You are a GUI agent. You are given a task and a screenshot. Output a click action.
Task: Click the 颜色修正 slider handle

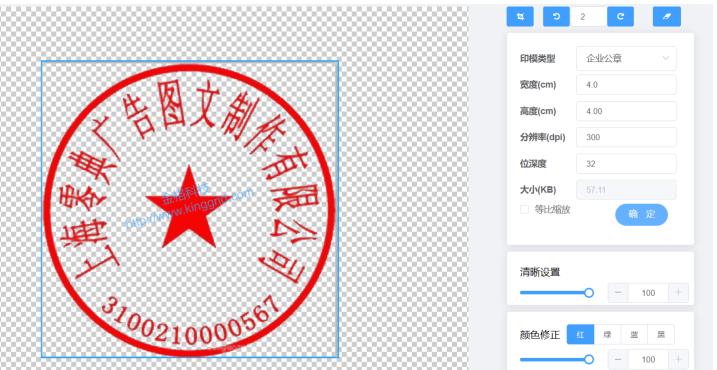(589, 359)
